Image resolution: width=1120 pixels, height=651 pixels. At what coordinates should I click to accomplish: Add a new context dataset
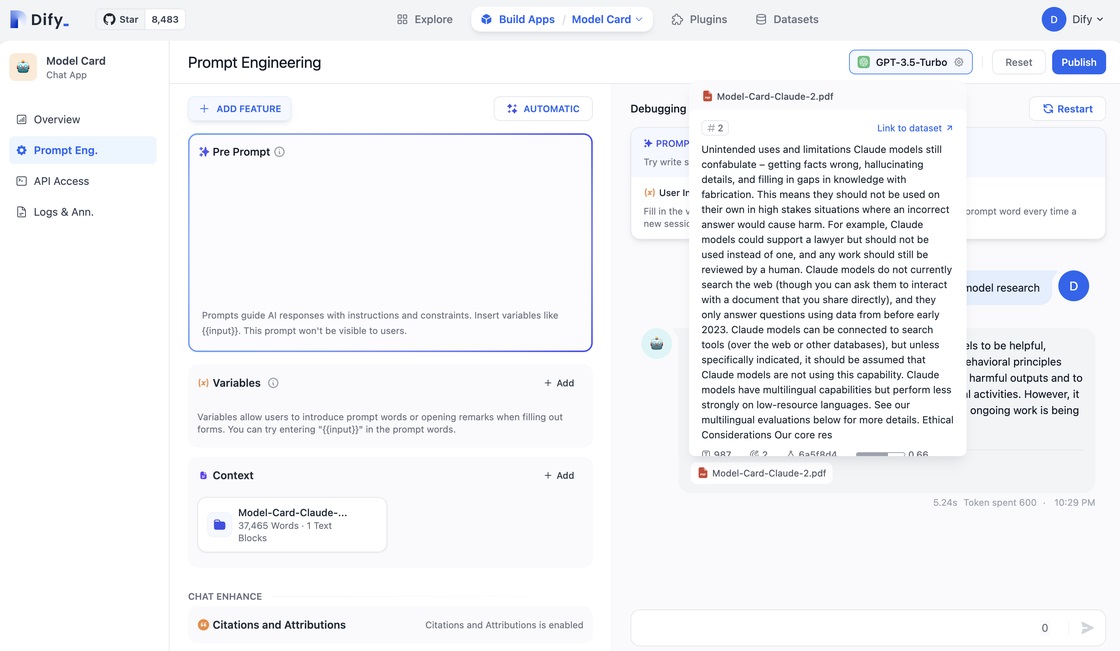pyautogui.click(x=559, y=476)
